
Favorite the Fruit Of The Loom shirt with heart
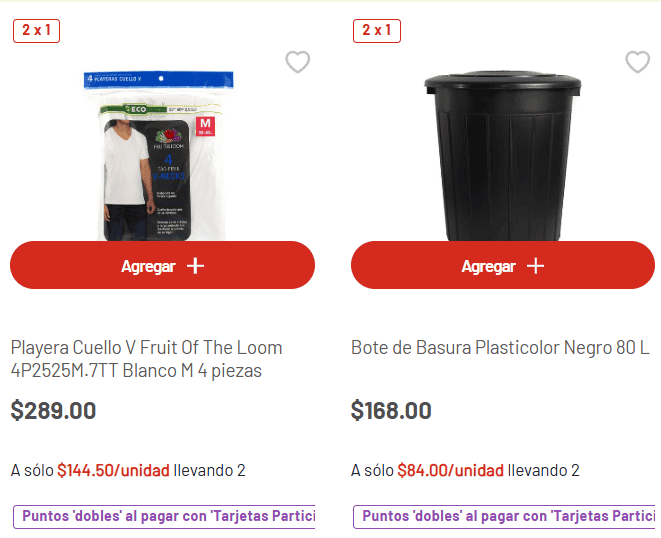point(298,62)
